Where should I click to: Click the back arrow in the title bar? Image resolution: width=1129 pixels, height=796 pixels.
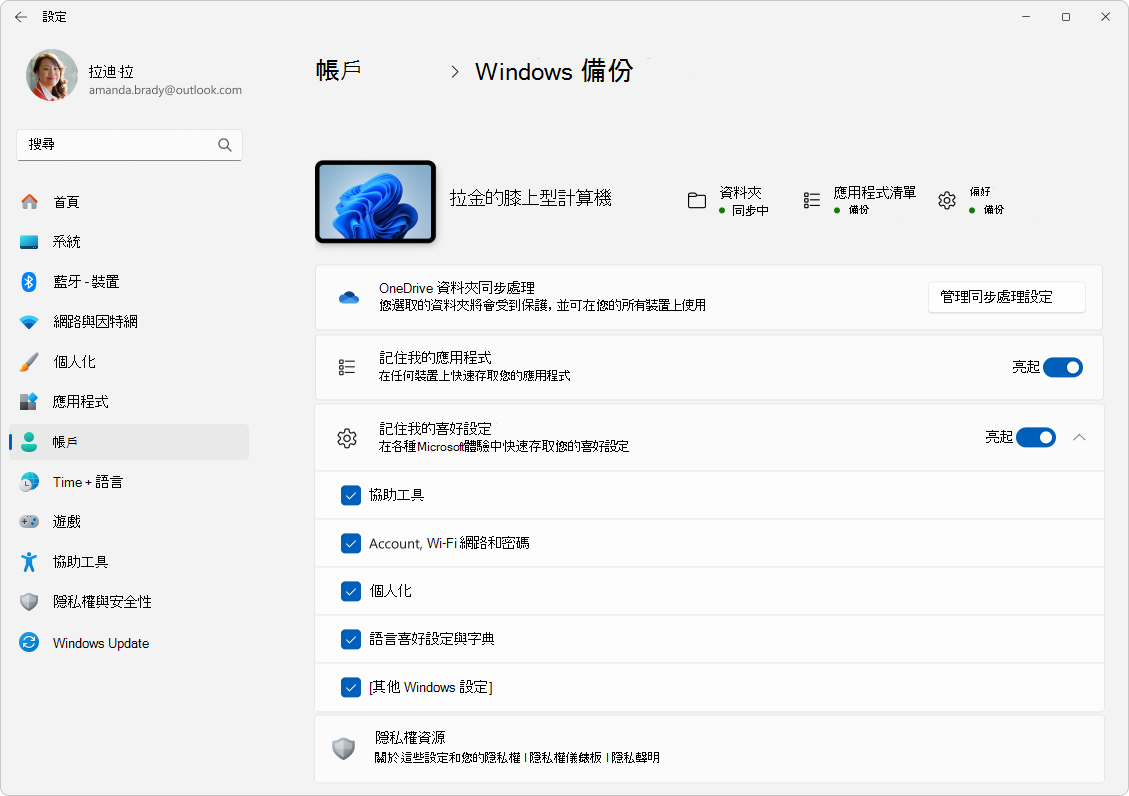coord(21,17)
